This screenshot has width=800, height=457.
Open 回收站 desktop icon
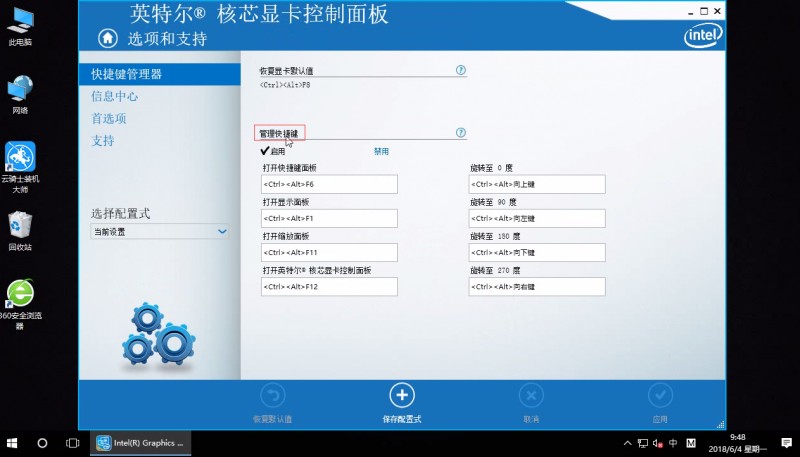click(x=20, y=231)
